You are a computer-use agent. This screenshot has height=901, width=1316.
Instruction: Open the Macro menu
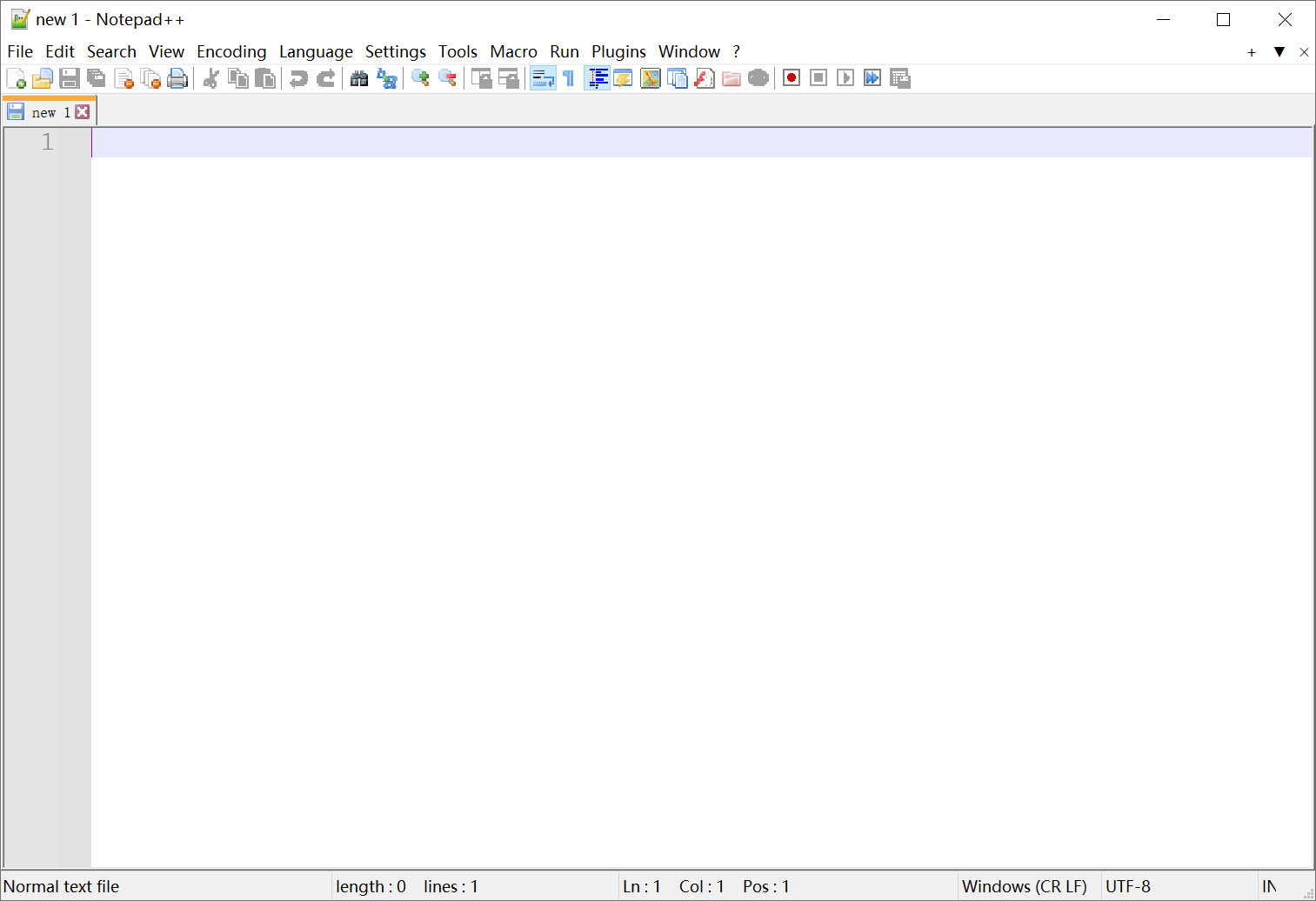coord(513,51)
